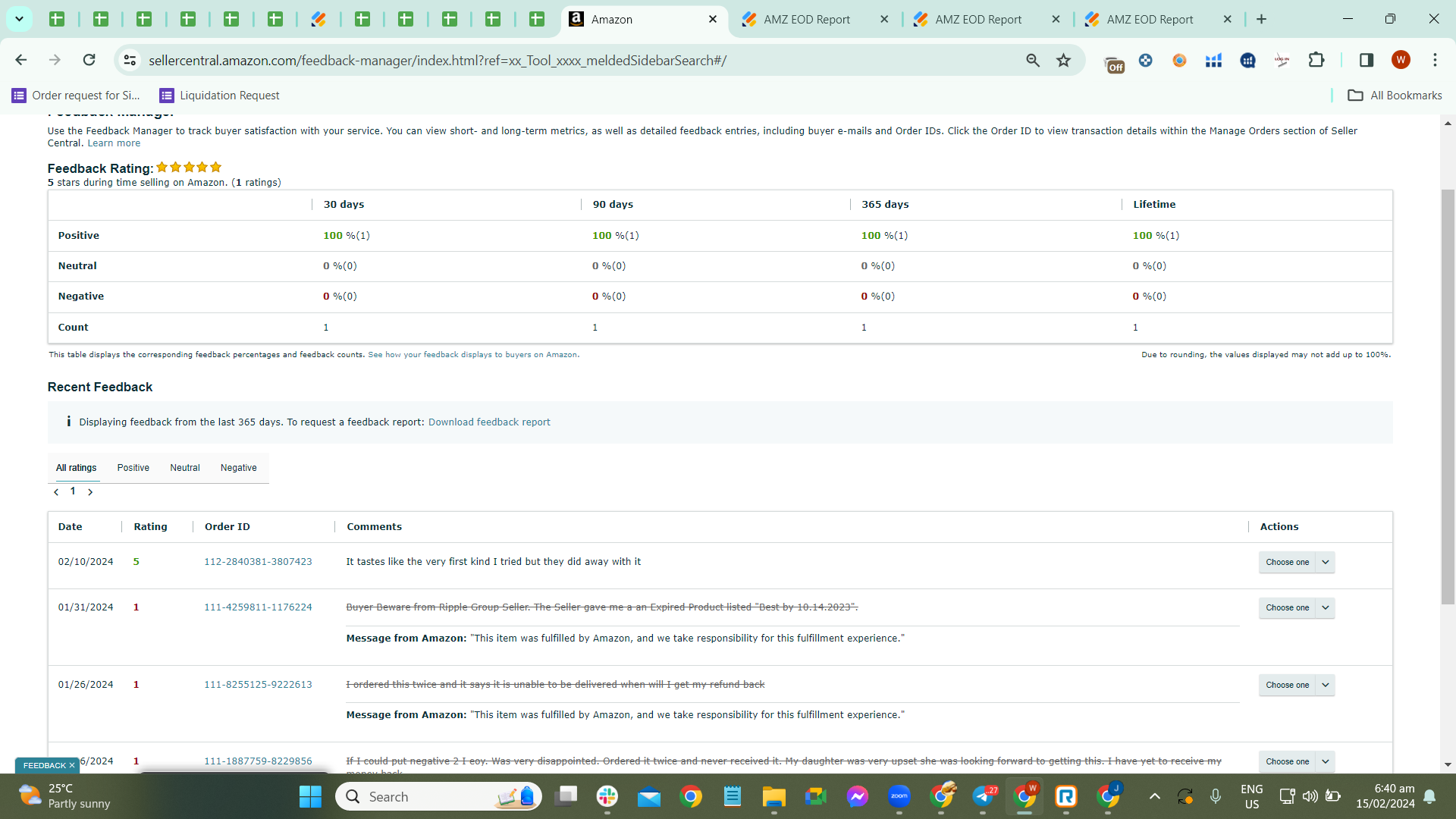1456x819 pixels.
Task: Open the Windows Start menu
Action: 310,796
